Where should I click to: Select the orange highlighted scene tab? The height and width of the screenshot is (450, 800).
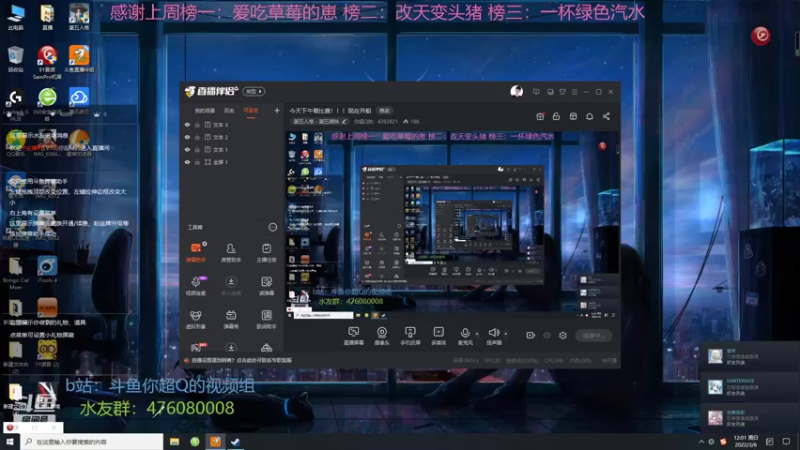[x=251, y=111]
